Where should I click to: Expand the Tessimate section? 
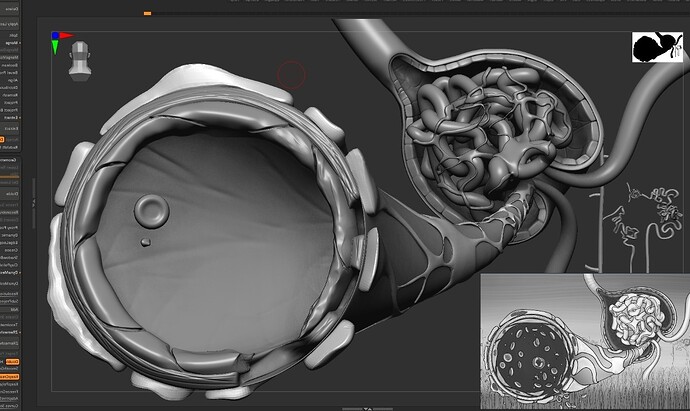tap(10, 325)
